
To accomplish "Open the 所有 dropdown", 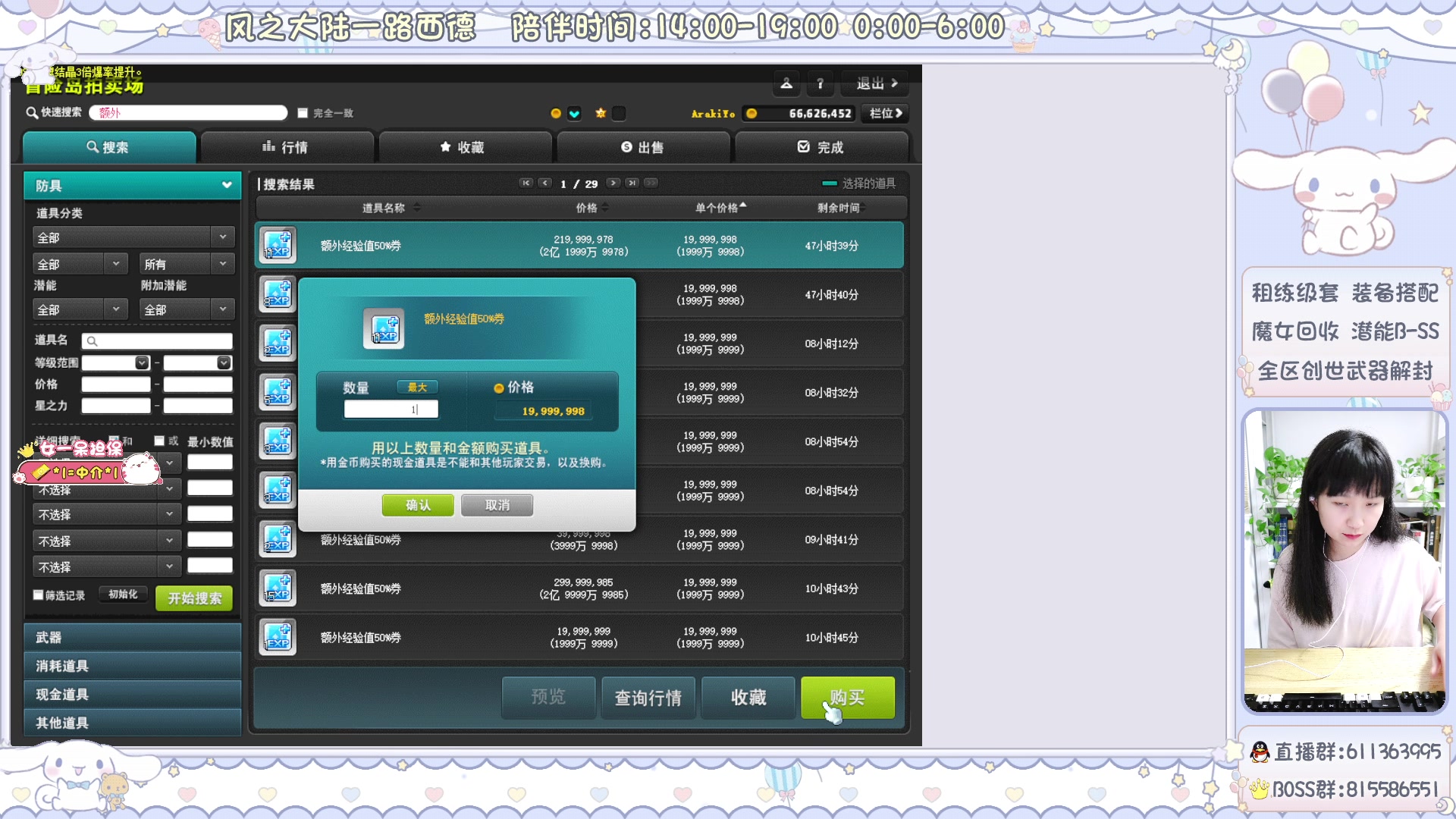I will tap(187, 264).
